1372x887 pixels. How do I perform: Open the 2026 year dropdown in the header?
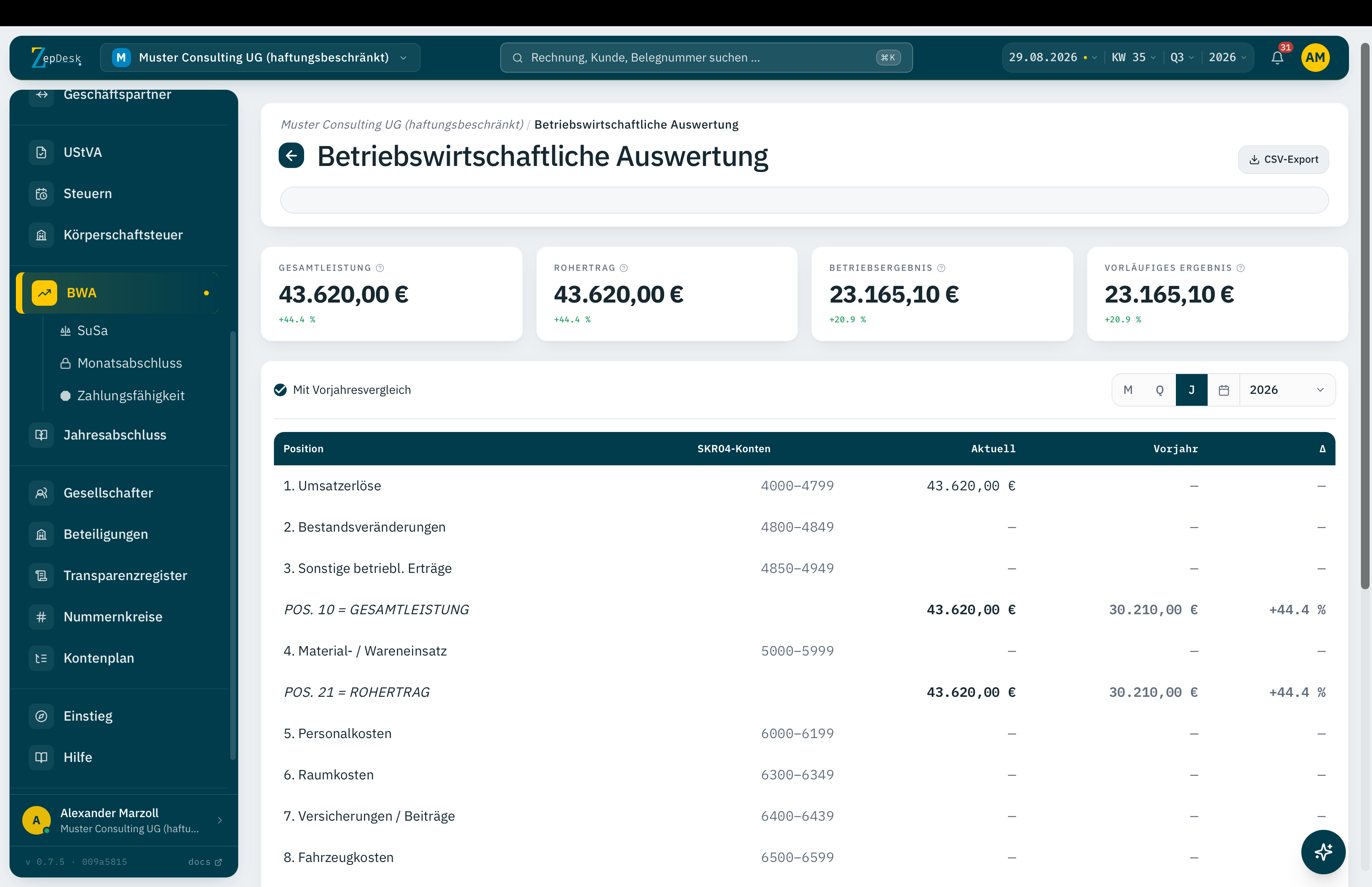(x=1227, y=58)
